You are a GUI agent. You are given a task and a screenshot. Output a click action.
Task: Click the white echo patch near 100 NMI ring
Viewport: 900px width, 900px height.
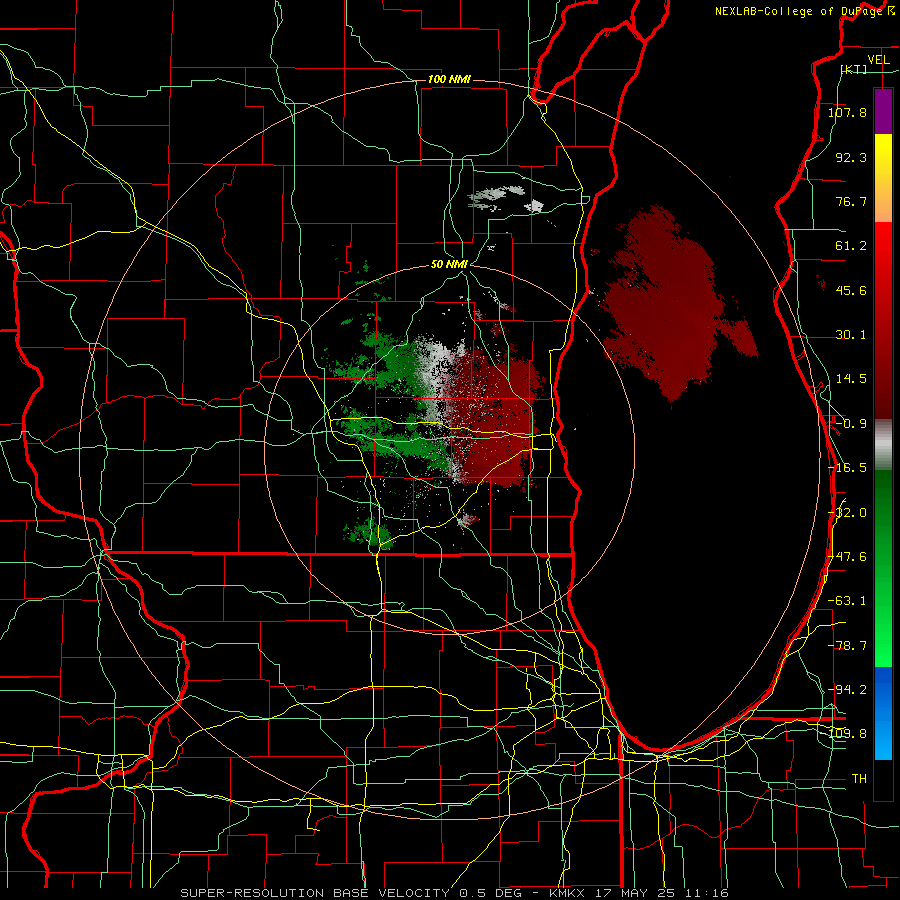point(506,199)
